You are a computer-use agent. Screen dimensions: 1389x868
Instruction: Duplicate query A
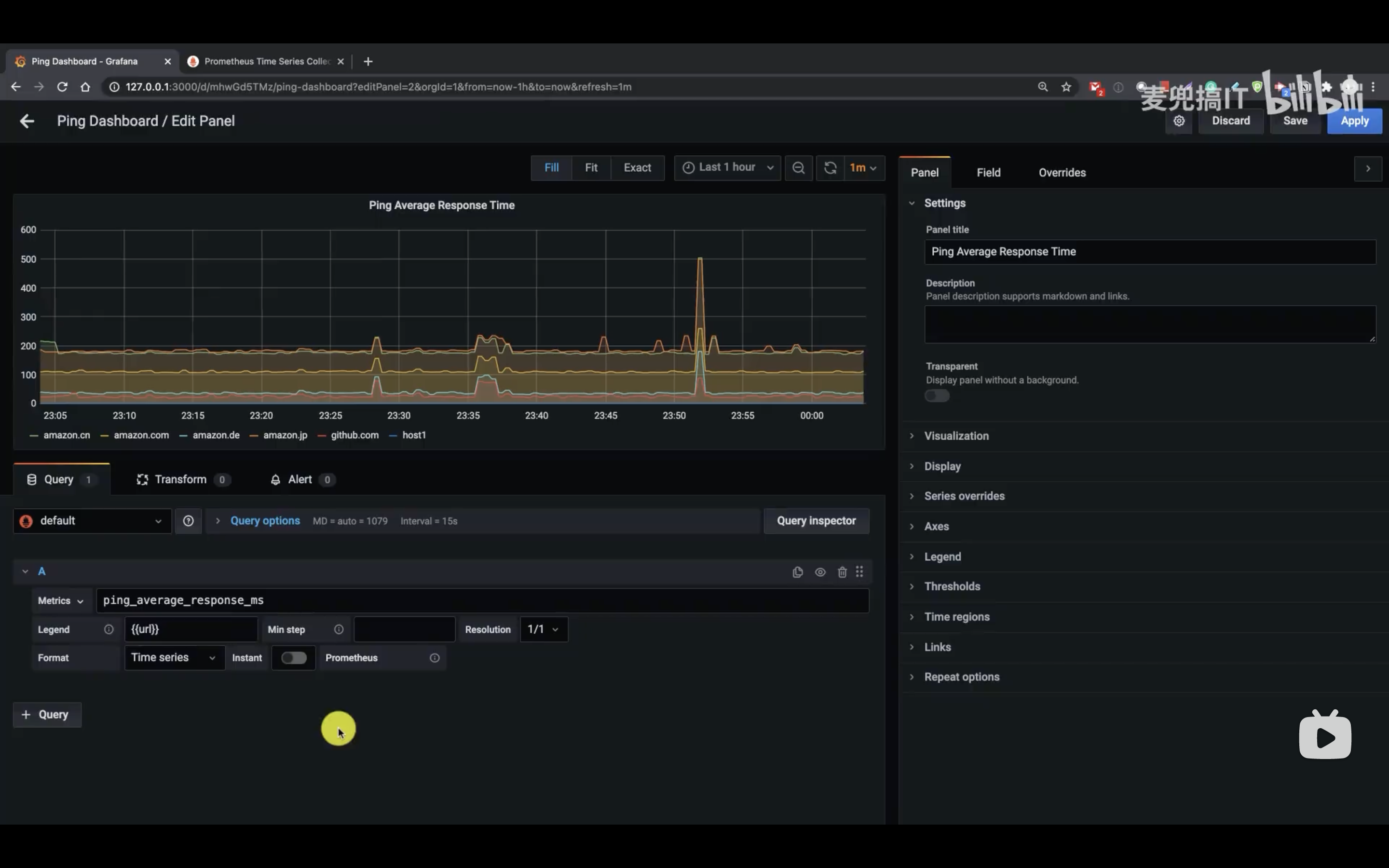(x=797, y=572)
